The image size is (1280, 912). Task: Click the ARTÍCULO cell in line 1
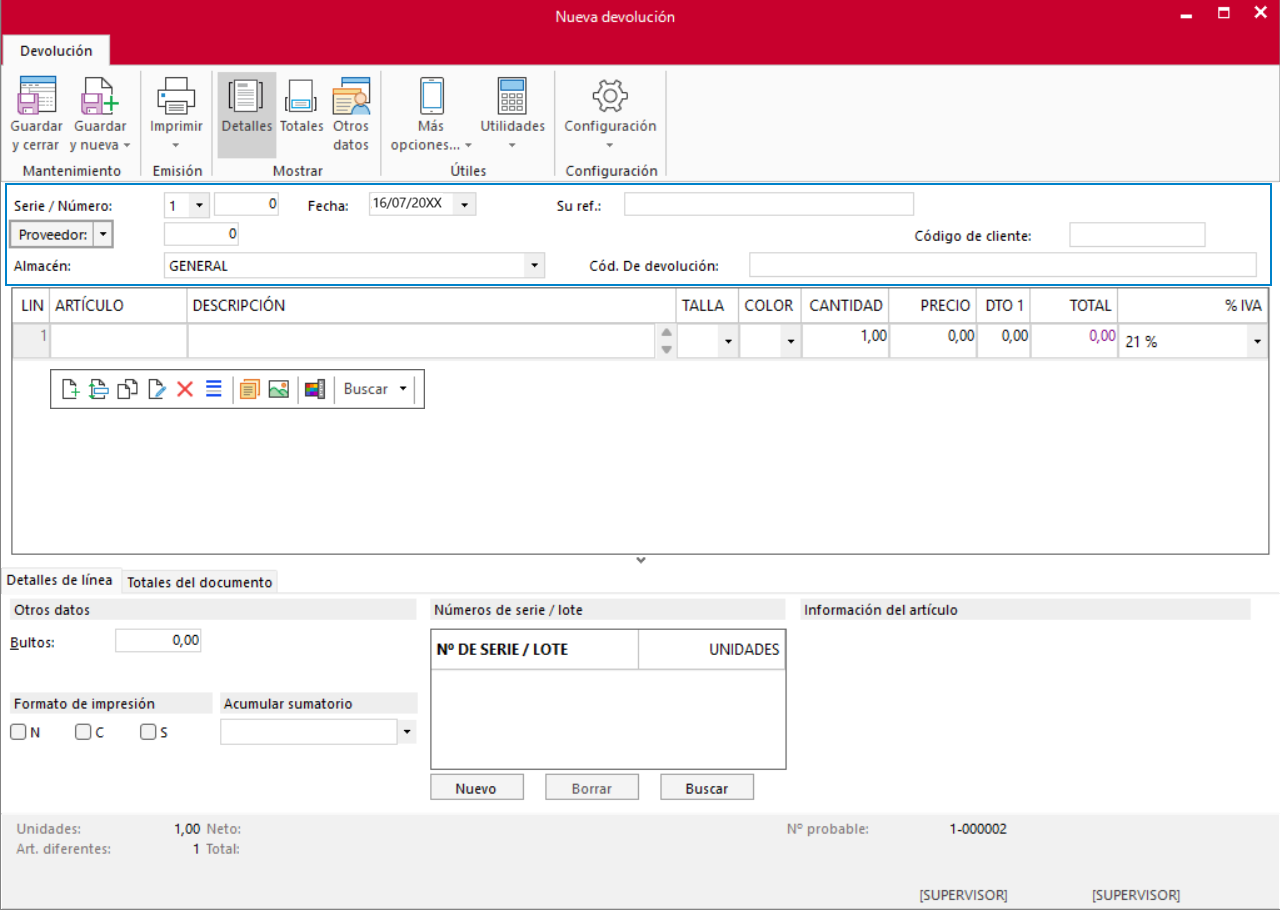[x=119, y=341]
